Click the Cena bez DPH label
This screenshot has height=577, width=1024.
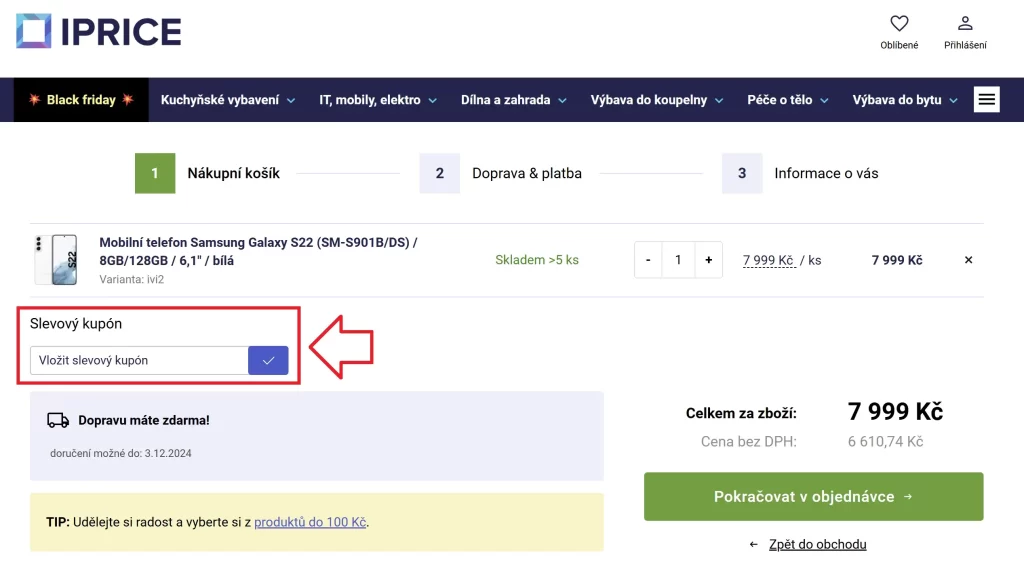[x=748, y=442]
